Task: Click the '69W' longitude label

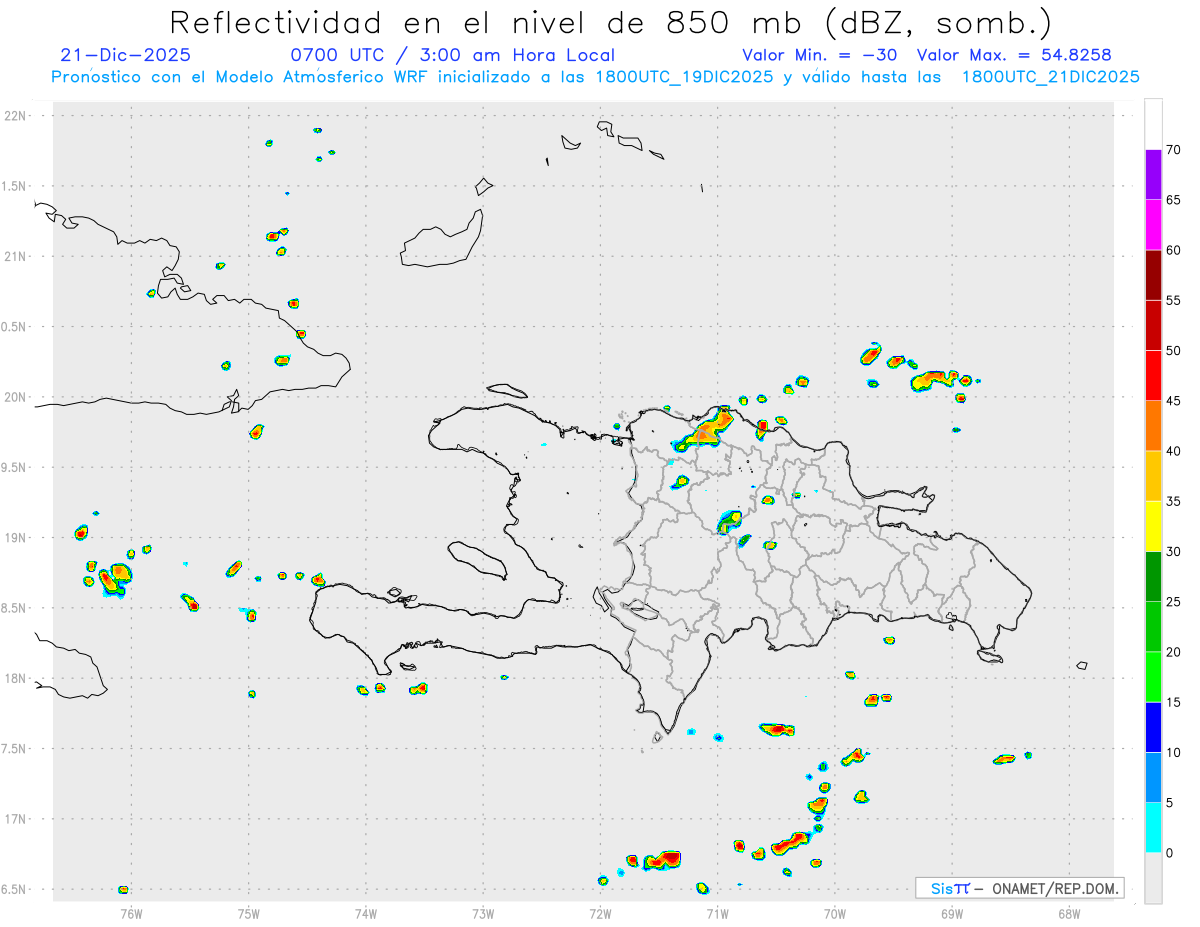Action: click(x=952, y=912)
